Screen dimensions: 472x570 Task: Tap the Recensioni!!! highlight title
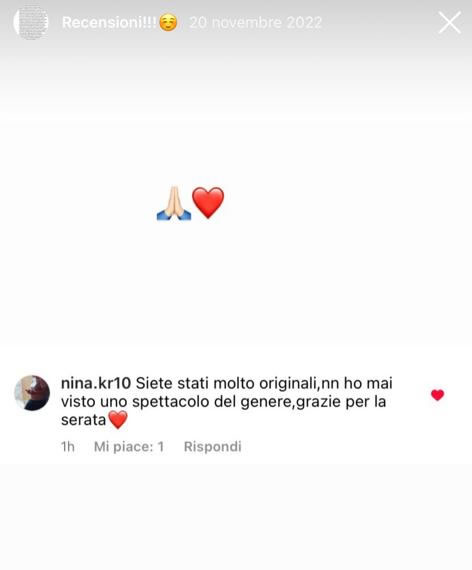[x=109, y=23]
